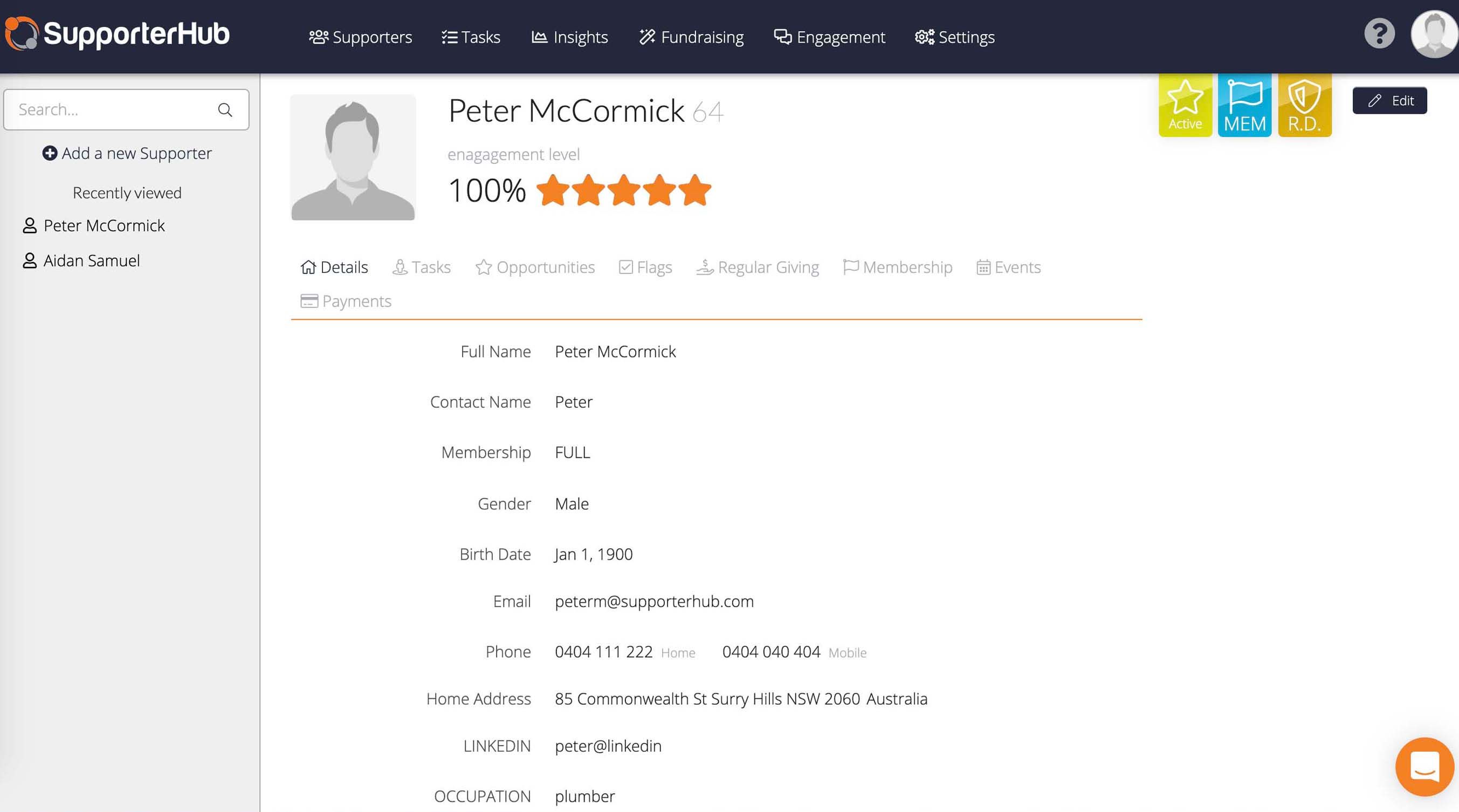This screenshot has width=1459, height=812.
Task: Open the user avatar menu
Action: 1433,35
